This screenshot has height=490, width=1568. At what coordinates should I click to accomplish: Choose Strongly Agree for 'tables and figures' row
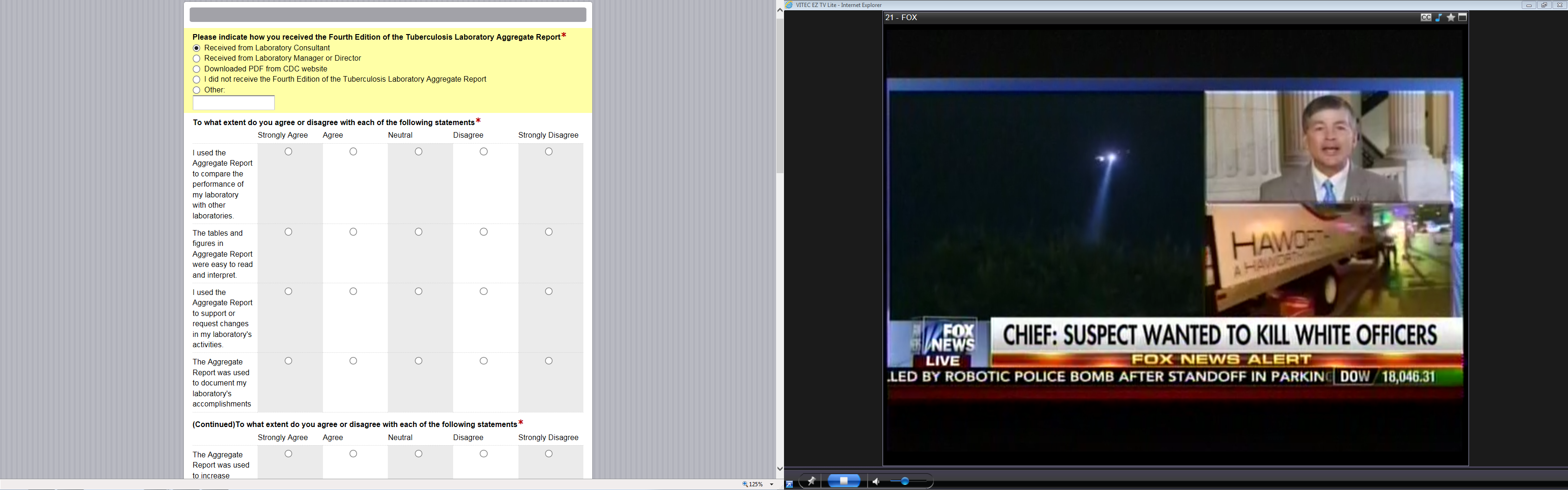click(x=288, y=232)
